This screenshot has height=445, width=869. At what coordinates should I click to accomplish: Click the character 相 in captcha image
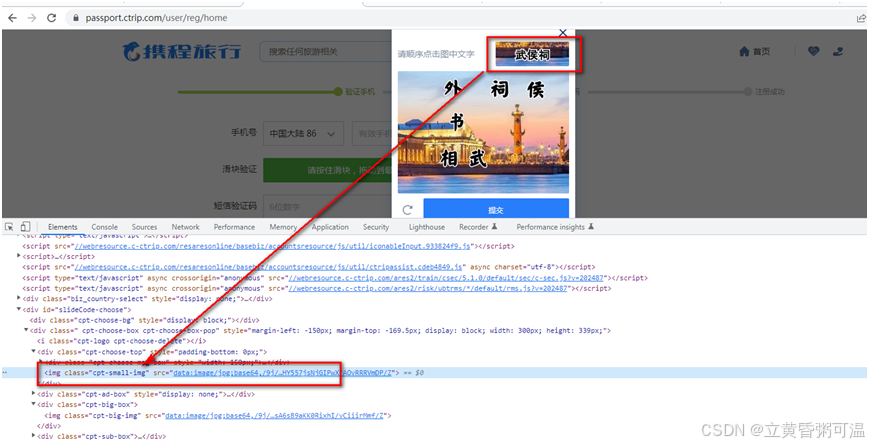click(x=451, y=159)
